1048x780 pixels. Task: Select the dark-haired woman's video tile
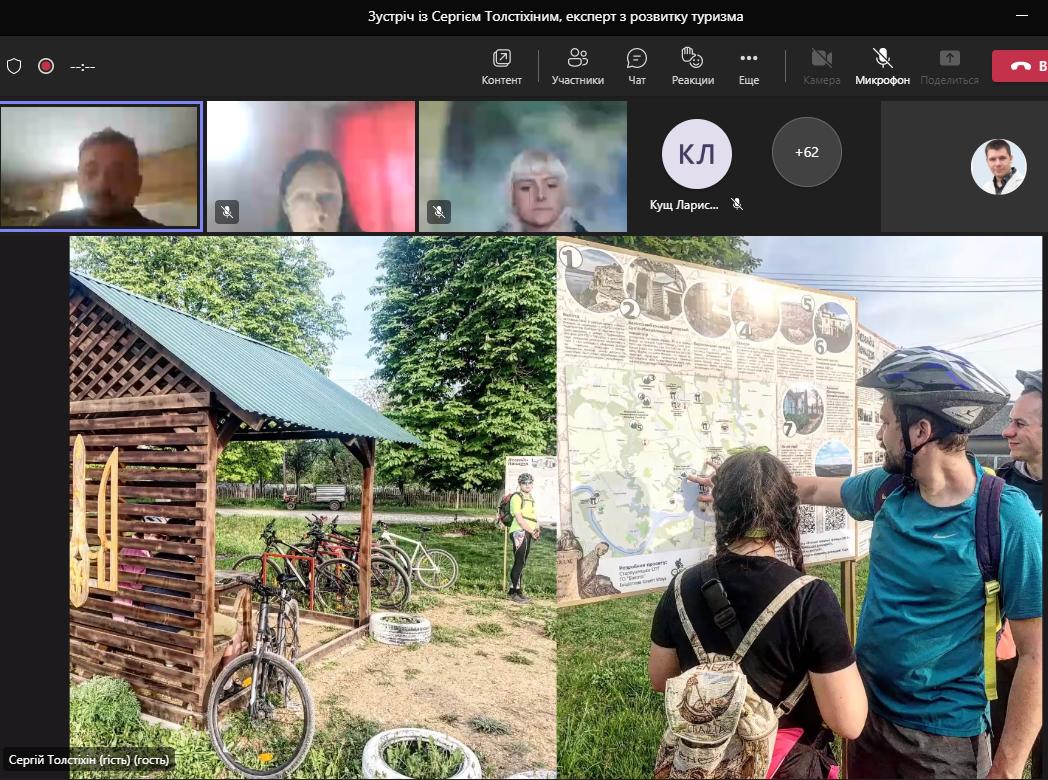[311, 166]
